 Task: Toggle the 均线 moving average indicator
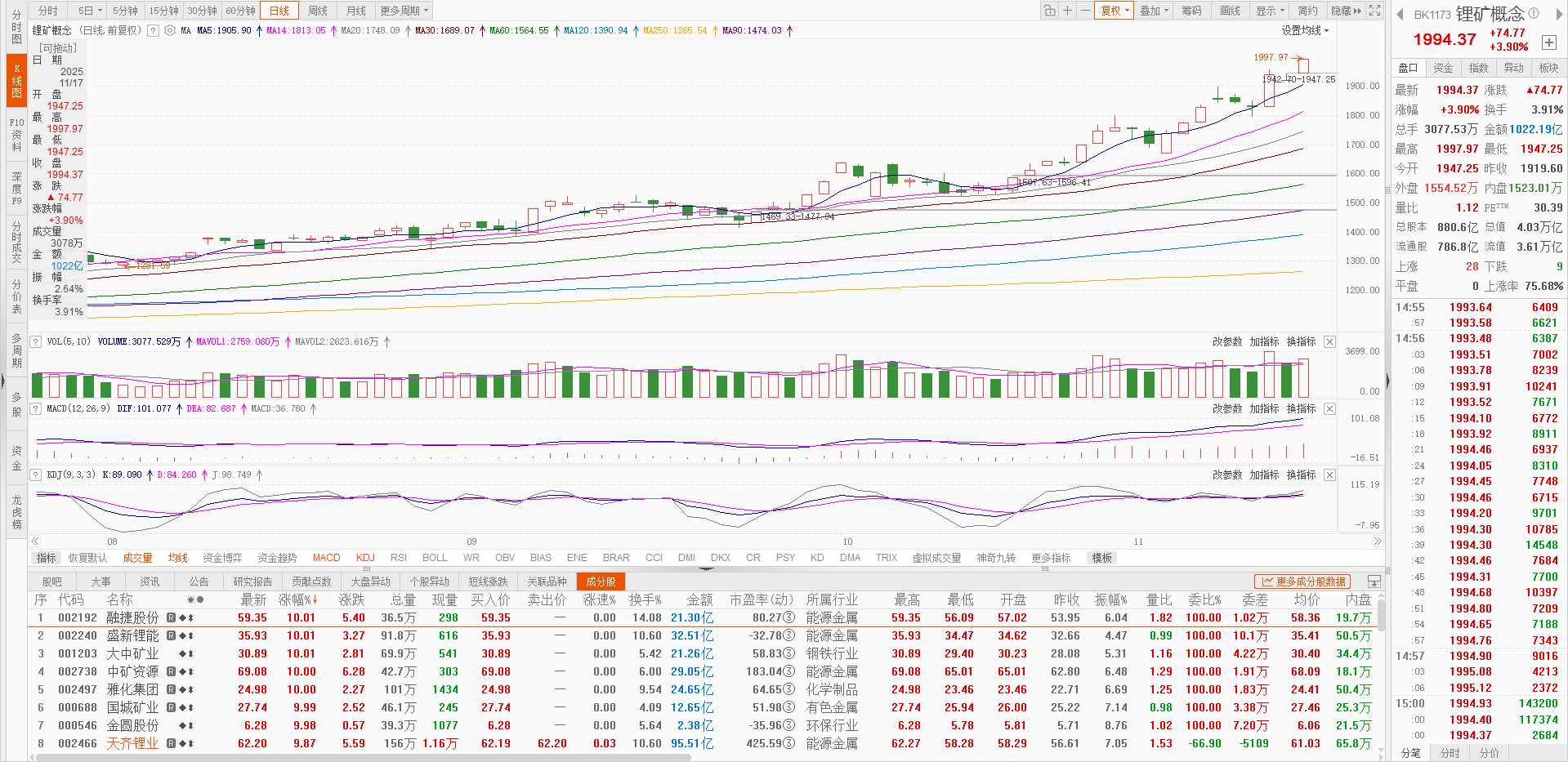(x=177, y=558)
